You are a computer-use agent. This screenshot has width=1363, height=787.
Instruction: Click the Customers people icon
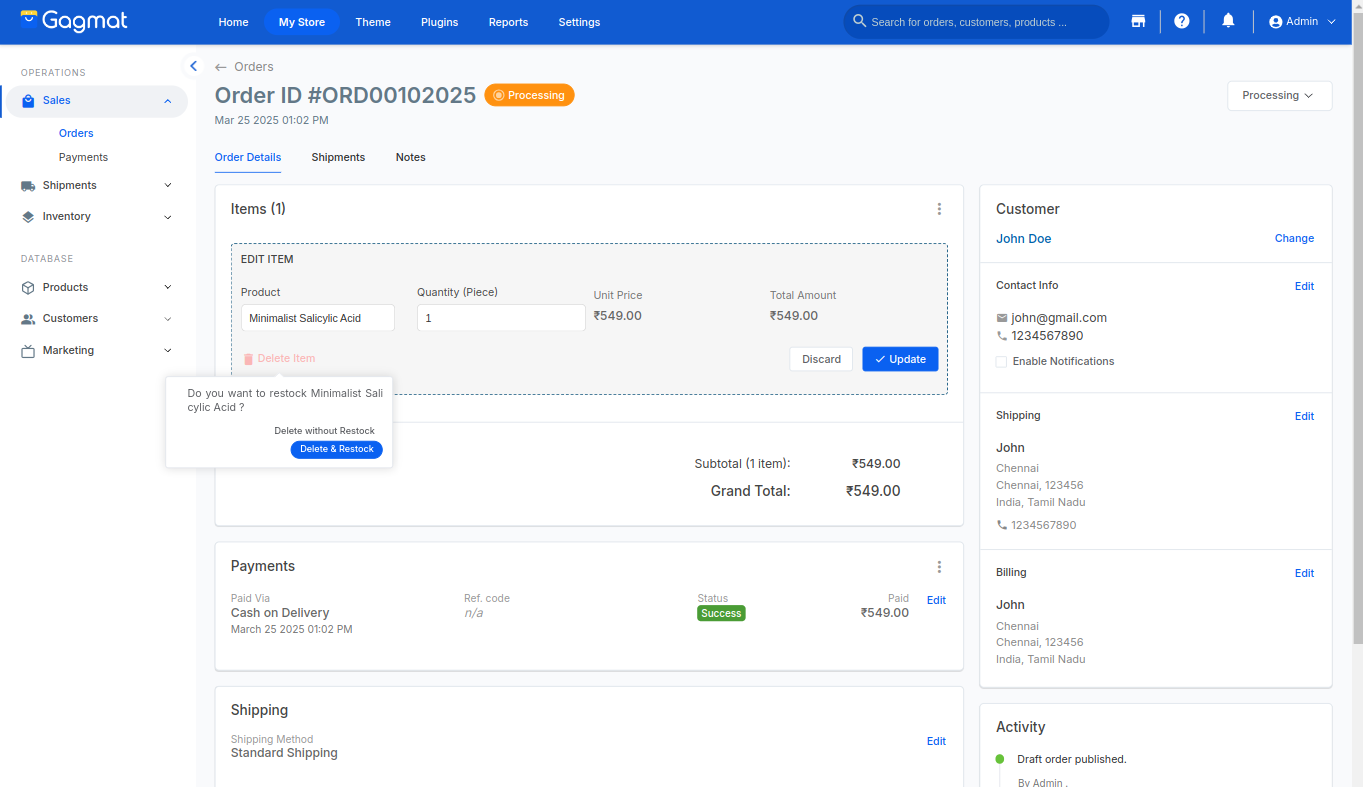tap(28, 319)
